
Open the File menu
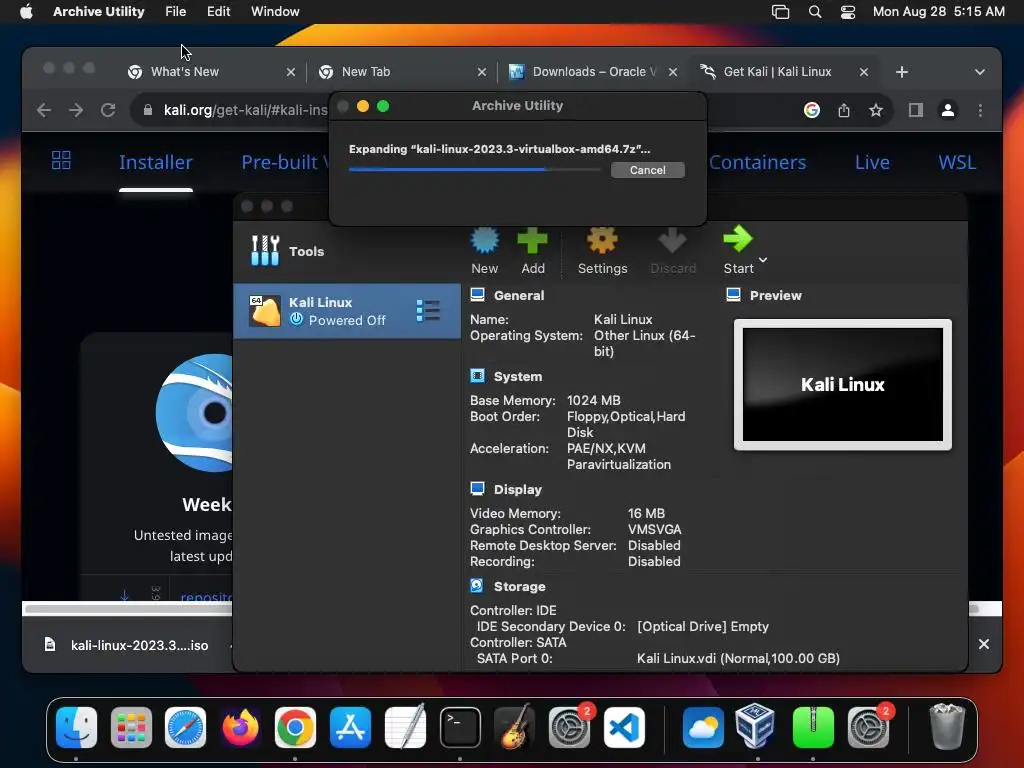click(176, 11)
